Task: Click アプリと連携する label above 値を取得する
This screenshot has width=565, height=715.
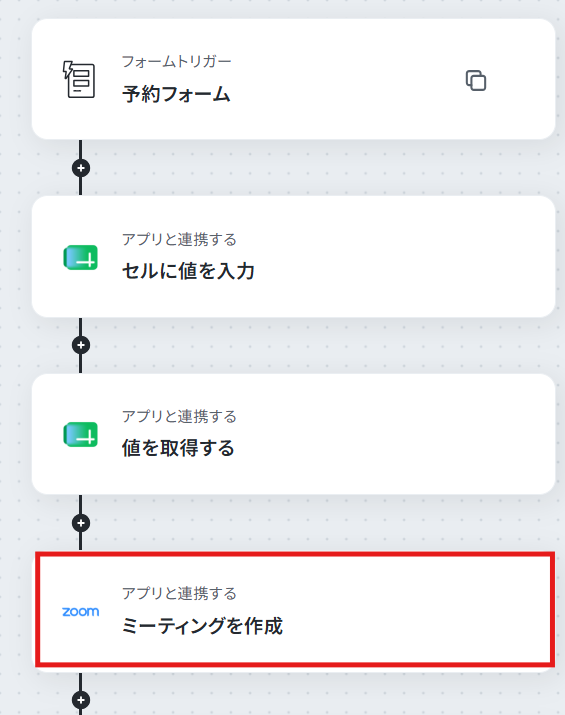Action: tap(179, 416)
